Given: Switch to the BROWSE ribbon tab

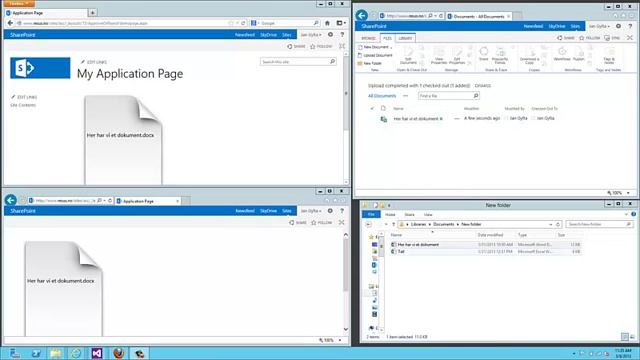Looking at the screenshot, I should click(x=368, y=38).
